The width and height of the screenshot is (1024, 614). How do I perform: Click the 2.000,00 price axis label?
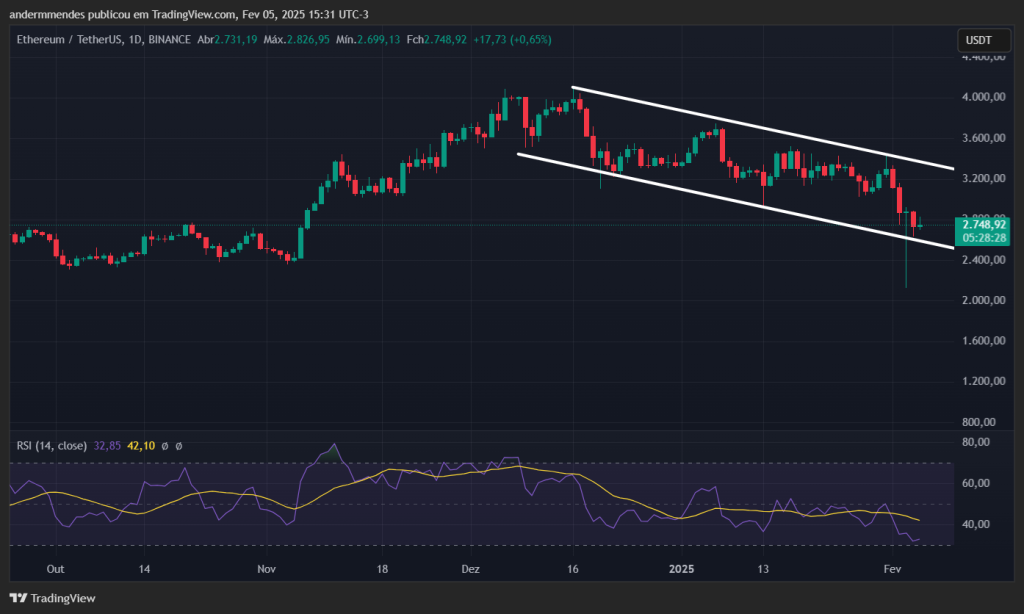point(984,300)
